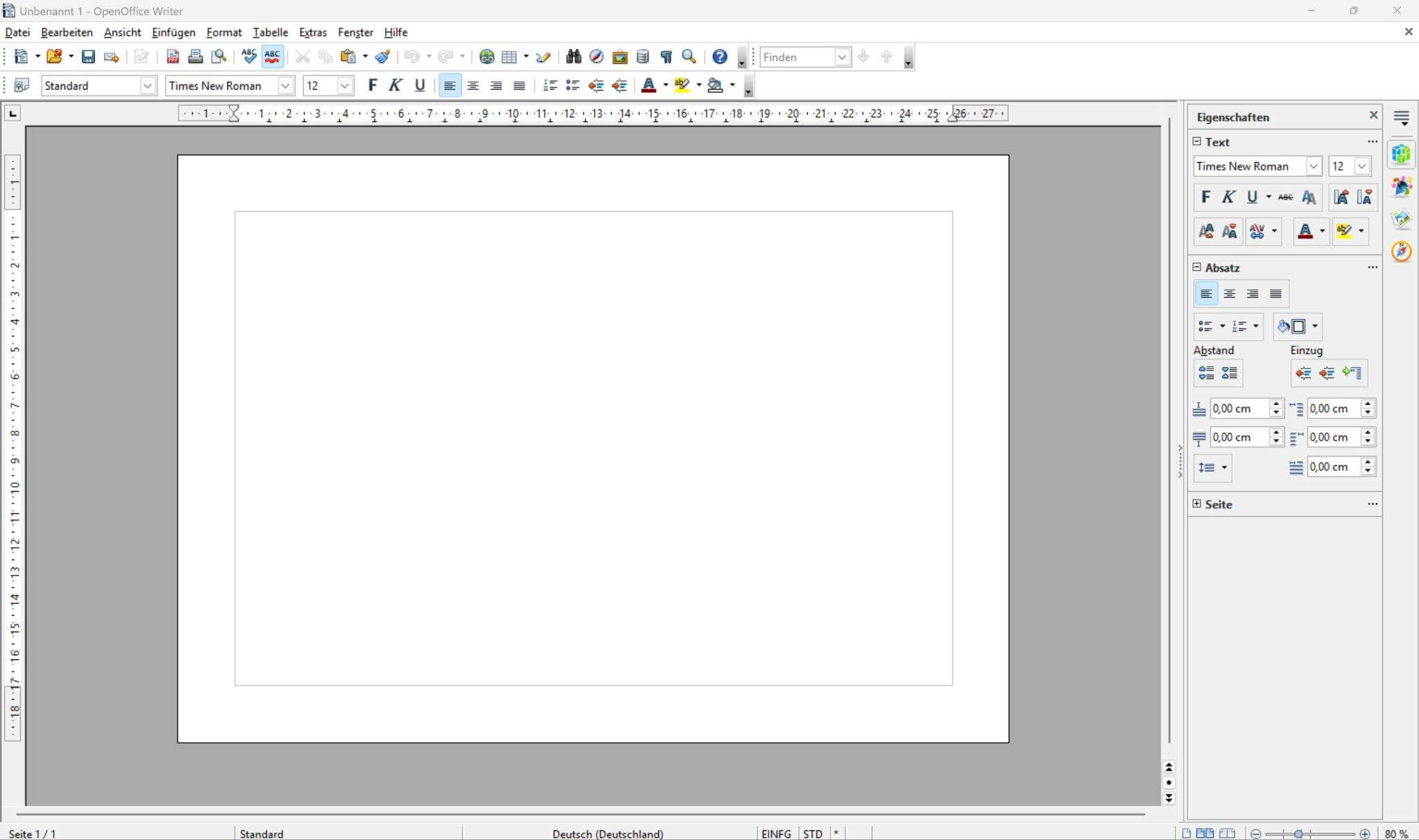Open the Einfügen menu
Image resolution: width=1419 pixels, height=840 pixels.
173,33
